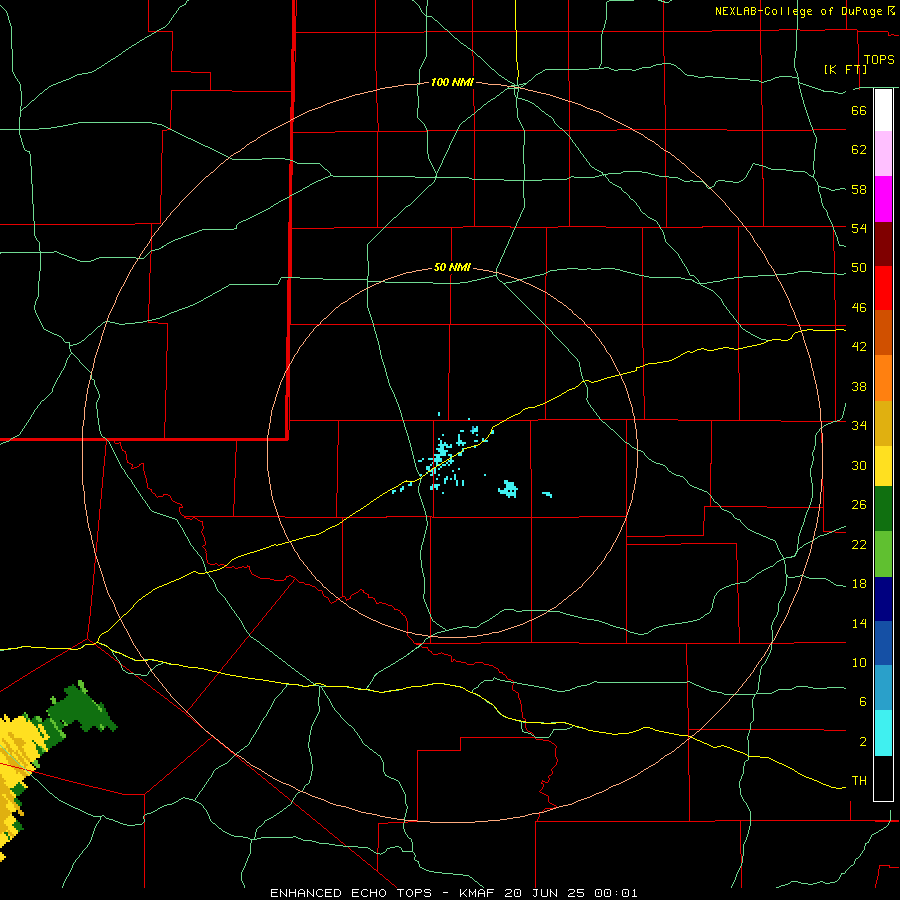Click the bright red 46 kft swatch
Viewport: 900px width, 900px height.
click(x=883, y=288)
